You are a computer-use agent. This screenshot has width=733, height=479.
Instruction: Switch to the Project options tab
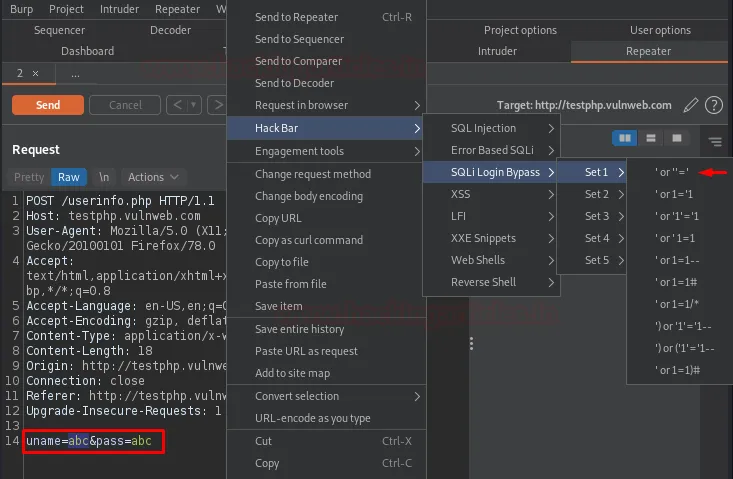[520, 30]
